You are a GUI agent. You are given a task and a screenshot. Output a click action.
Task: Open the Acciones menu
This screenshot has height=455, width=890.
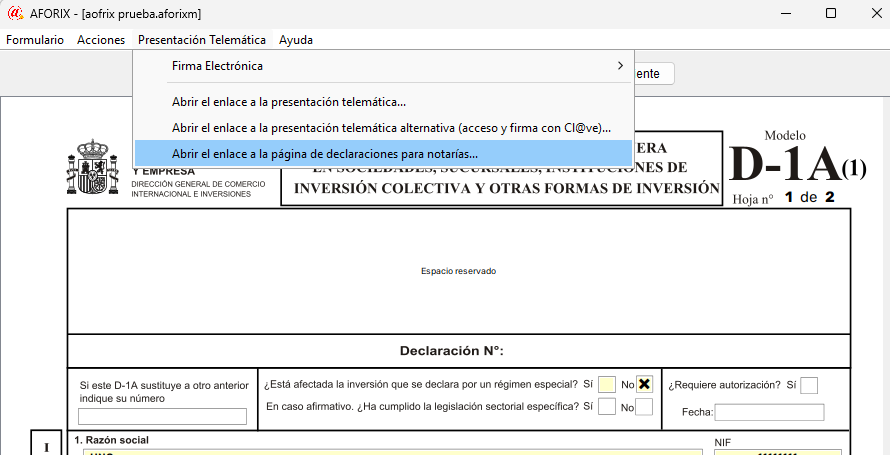(x=101, y=40)
